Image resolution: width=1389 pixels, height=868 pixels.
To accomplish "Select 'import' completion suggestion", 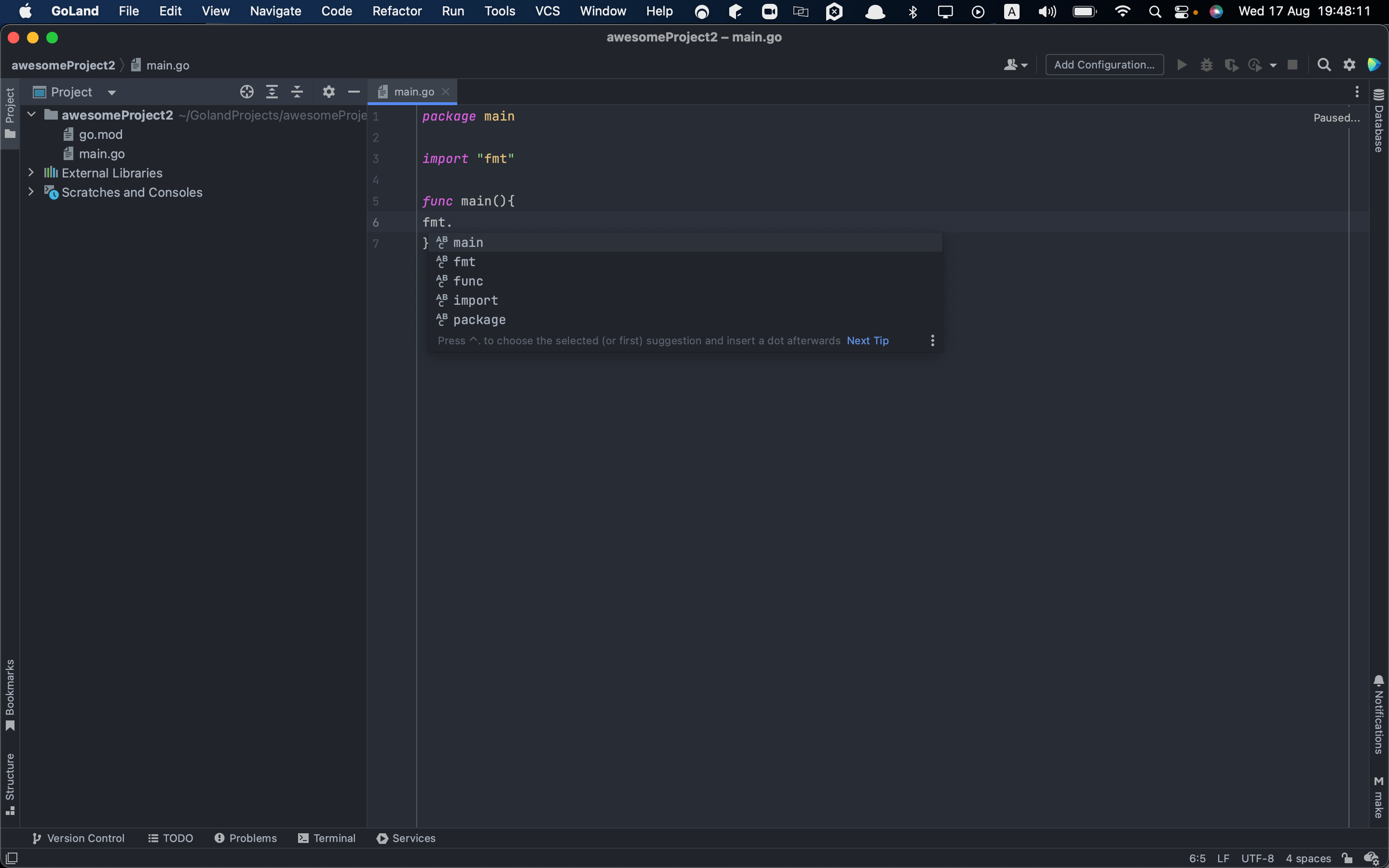I will point(475,300).
